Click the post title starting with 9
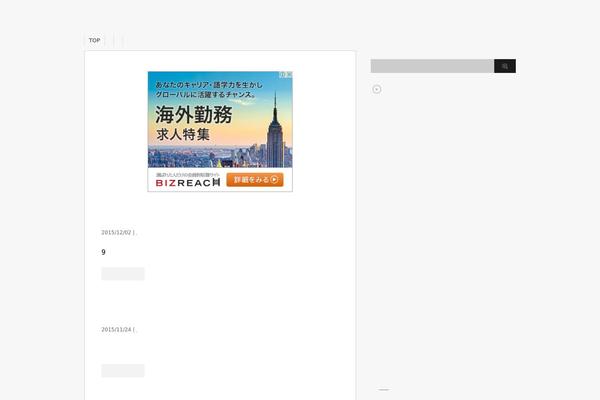600x400 pixels. tap(103, 252)
